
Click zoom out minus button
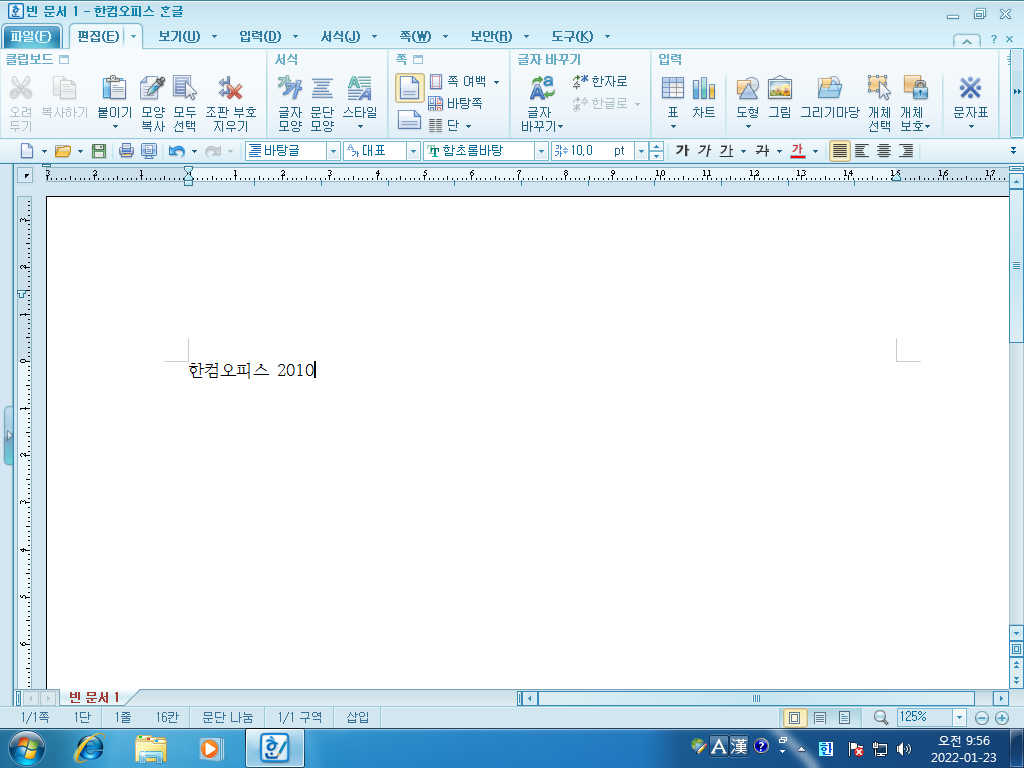982,718
